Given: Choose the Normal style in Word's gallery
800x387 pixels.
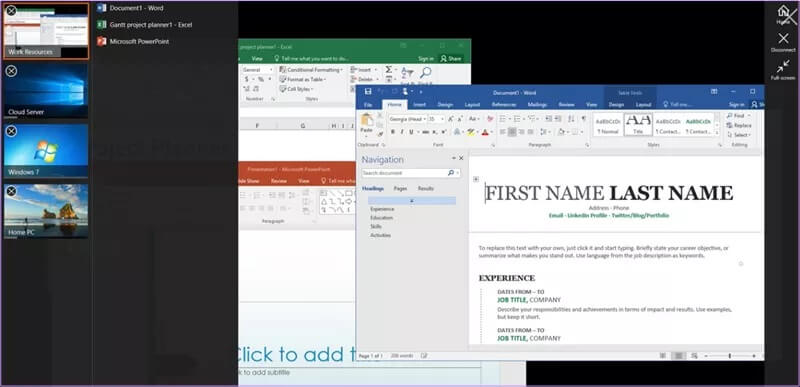Looking at the screenshot, I should coord(608,124).
